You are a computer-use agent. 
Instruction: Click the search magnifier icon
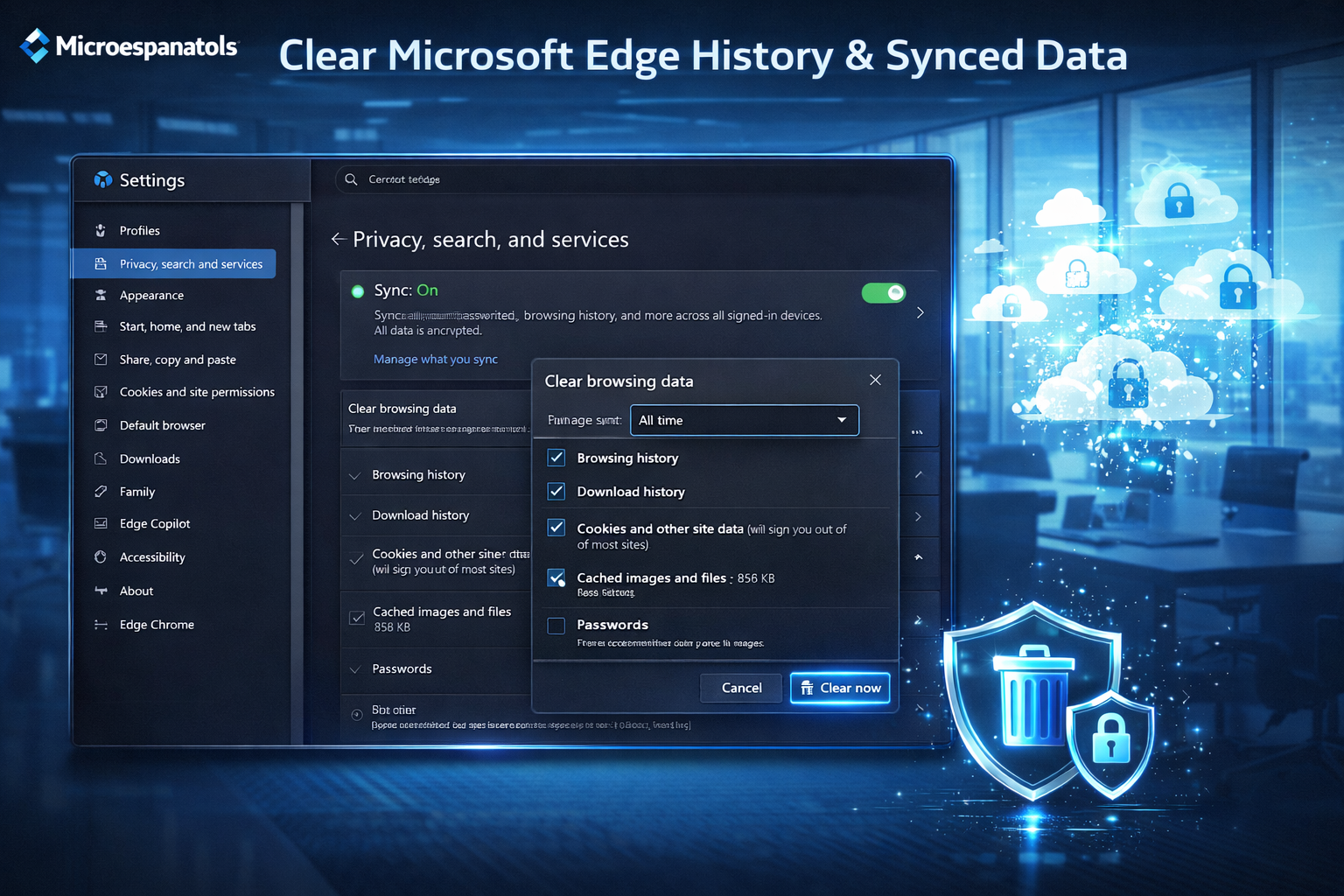pyautogui.click(x=351, y=179)
